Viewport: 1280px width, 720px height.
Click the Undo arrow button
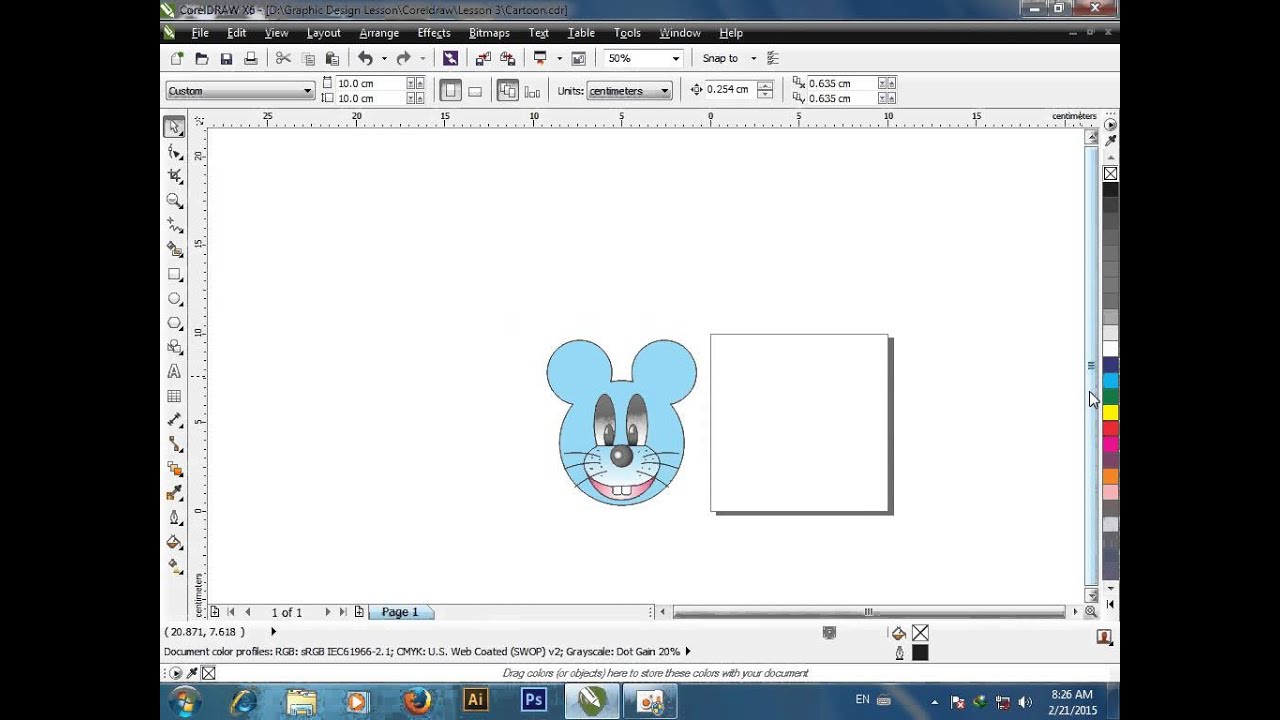[365, 59]
